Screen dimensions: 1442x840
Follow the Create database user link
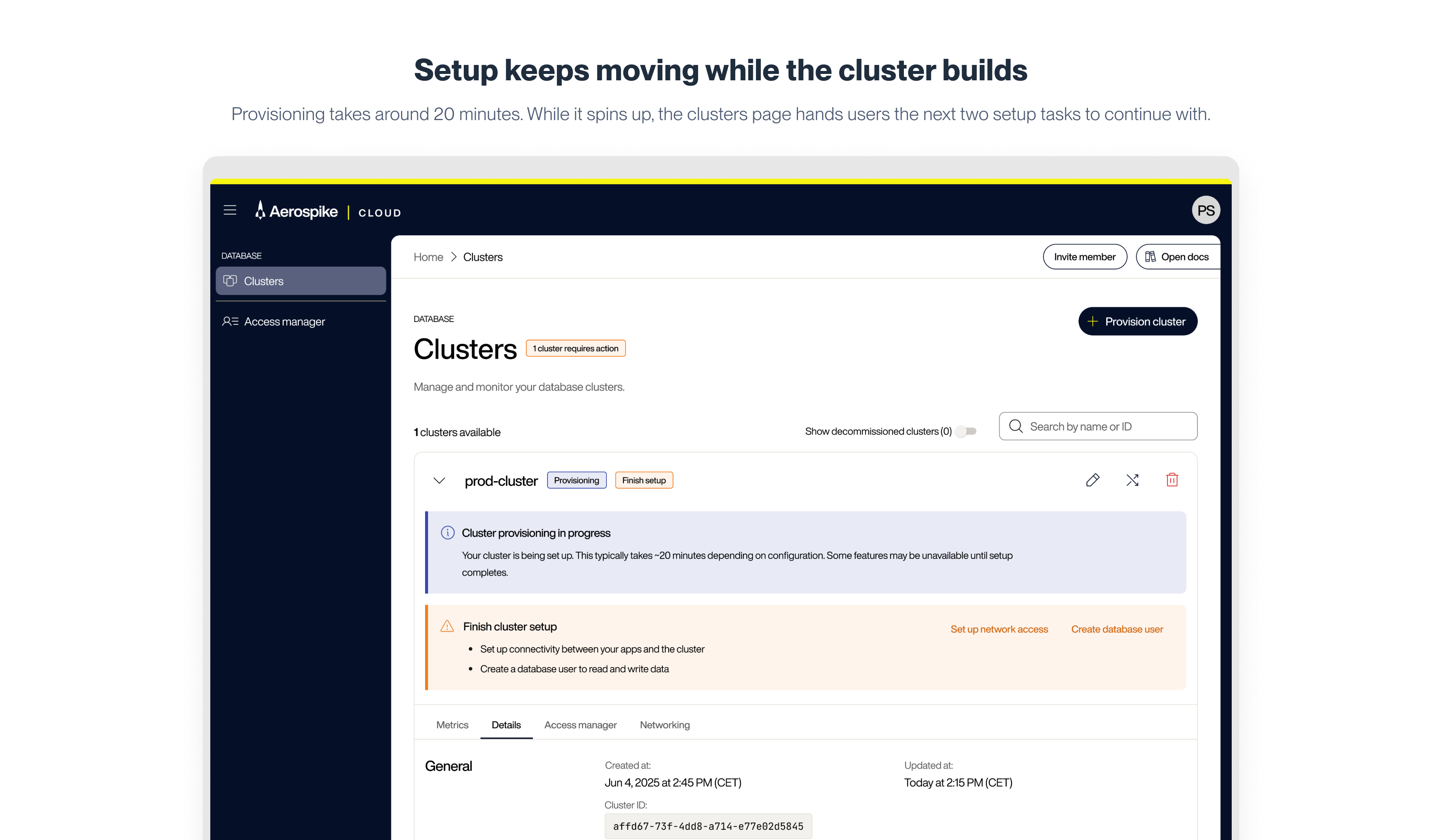point(1117,629)
